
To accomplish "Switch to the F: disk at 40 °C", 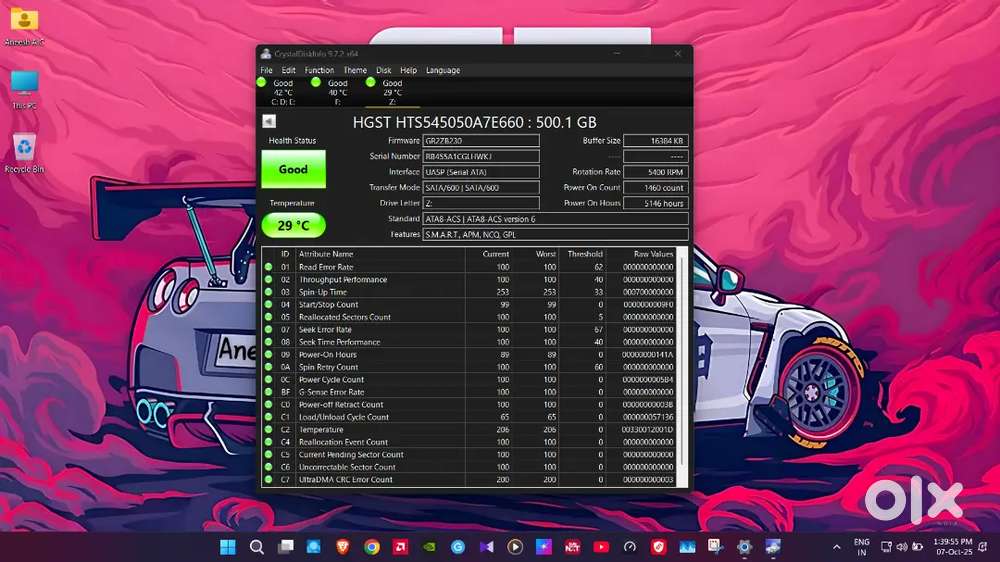I will coord(338,92).
